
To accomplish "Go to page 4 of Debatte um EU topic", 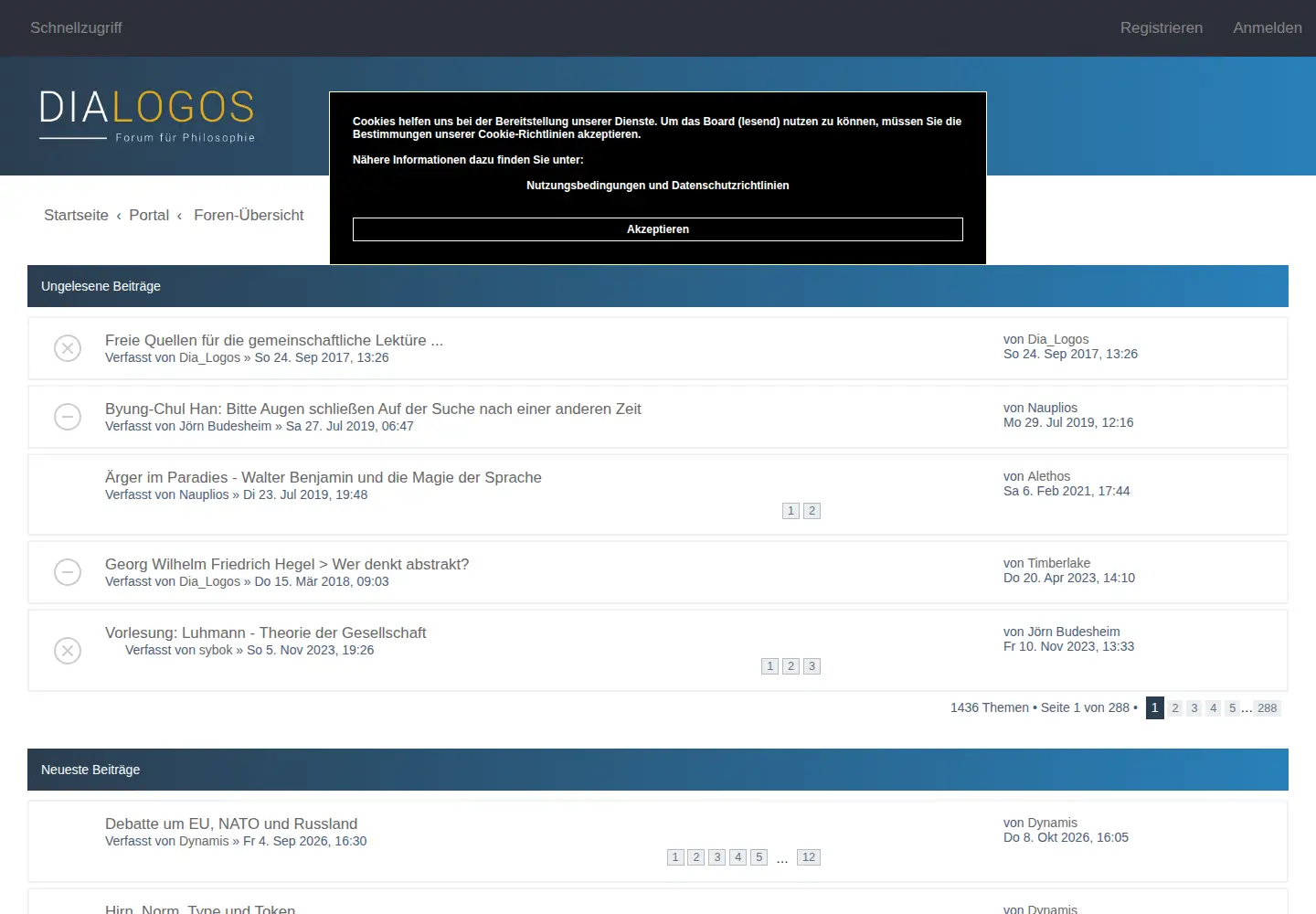I will [x=738, y=857].
